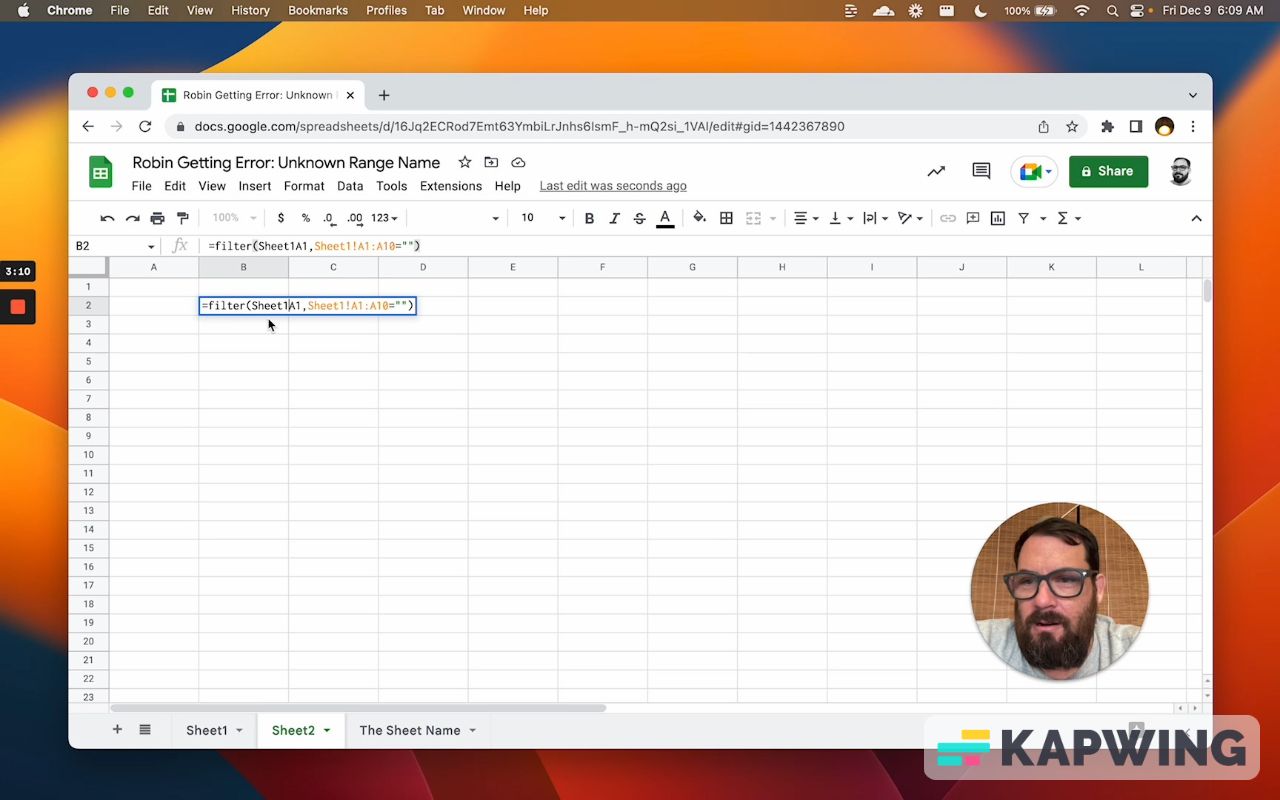Open the Functions sigma dropdown
This screenshot has height=800, width=1280.
(x=1069, y=218)
